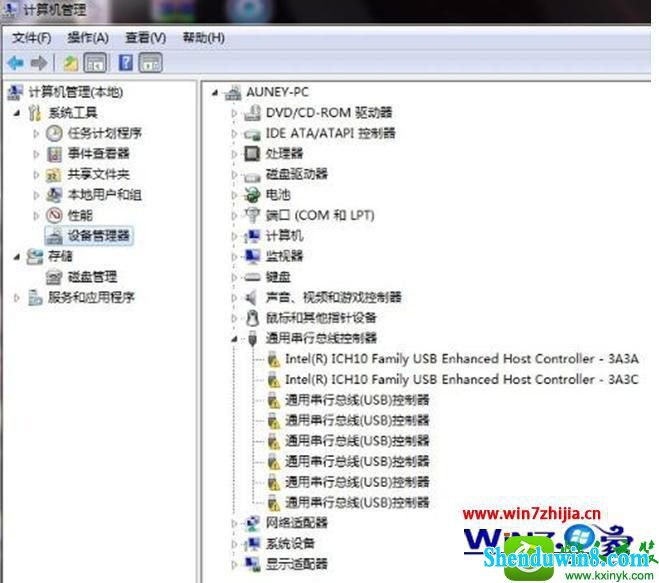Click the show/hide action pane icon

[x=150, y=63]
